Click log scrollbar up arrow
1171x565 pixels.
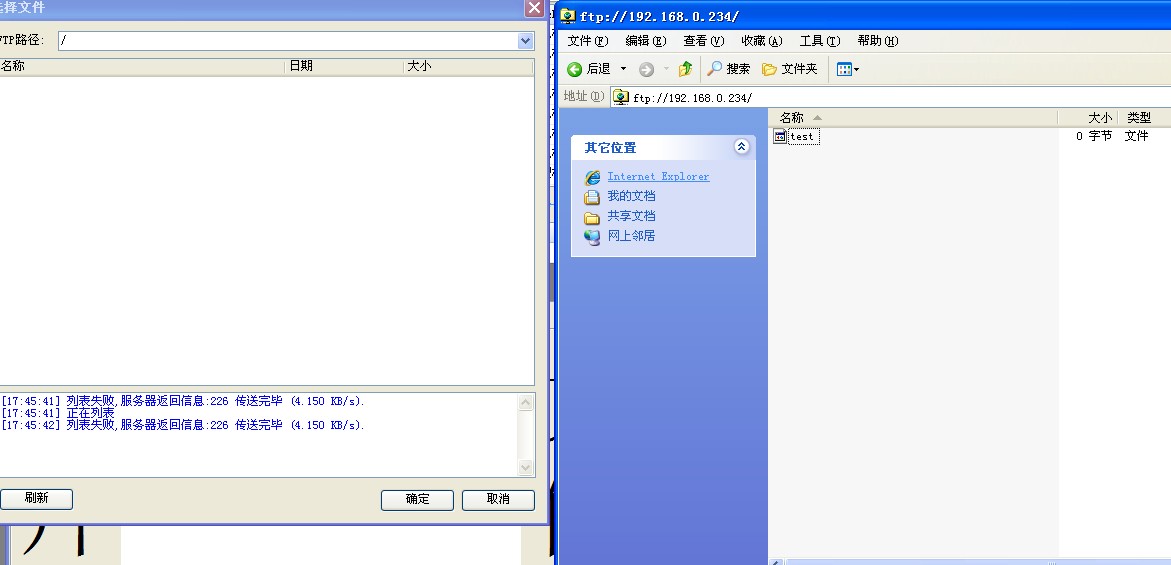[526, 402]
